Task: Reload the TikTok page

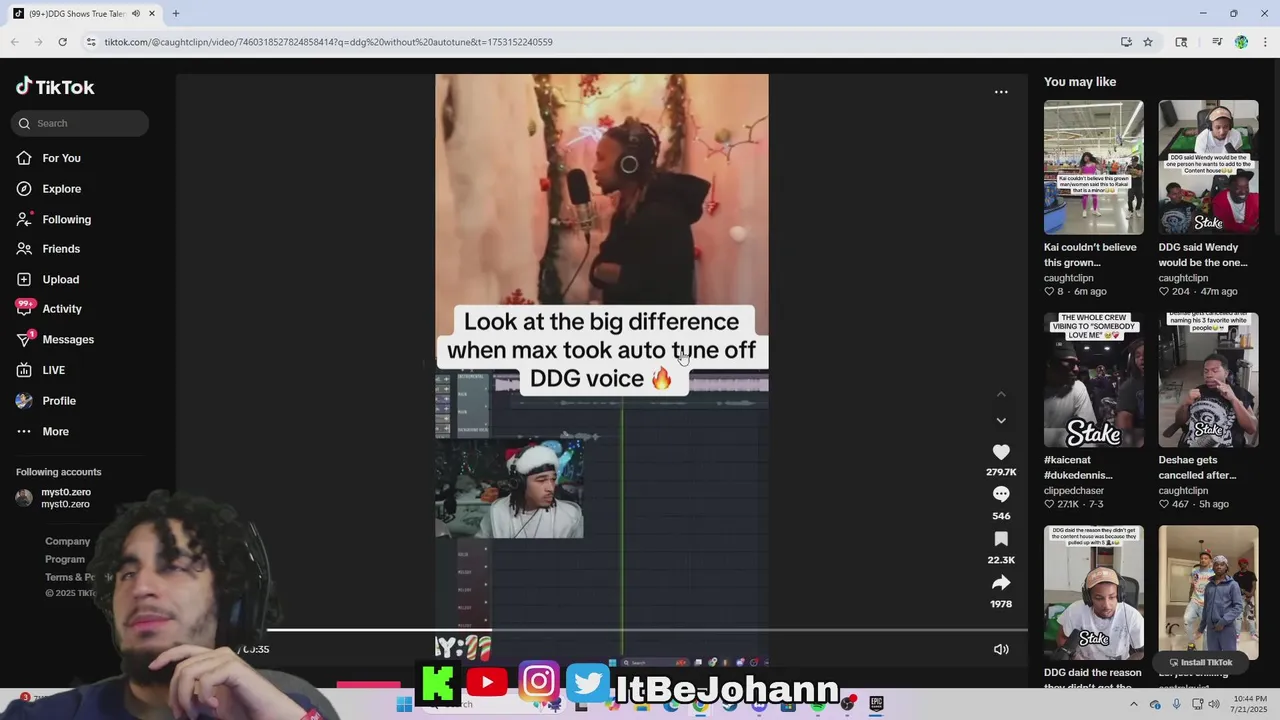Action: pos(62,42)
